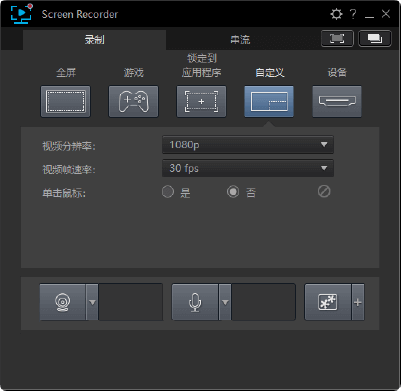Open the 视频分辨率 1080p dropdown
Image resolution: width=401 pixels, height=392 pixels.
coord(248,145)
